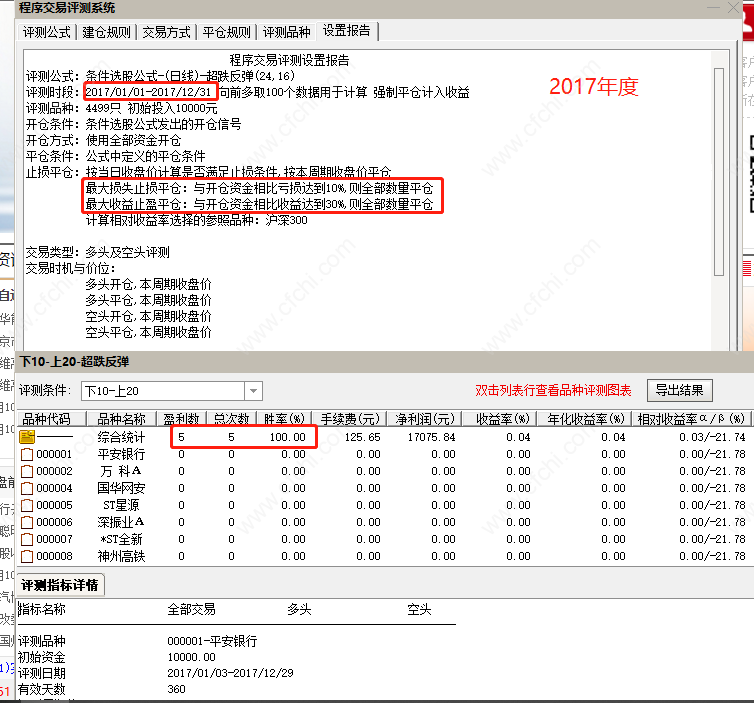This screenshot has height=703, width=754.
Task: Open the 评测指标详情 tab
Action: coord(60,585)
